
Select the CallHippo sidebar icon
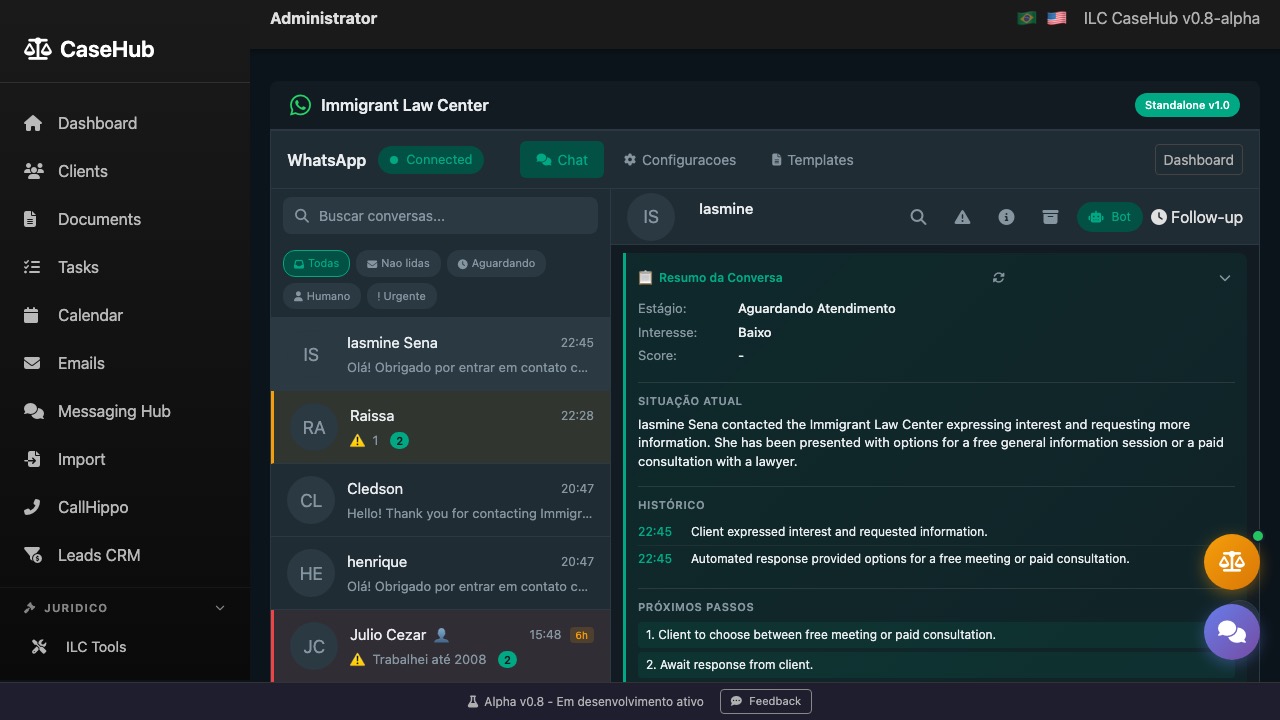point(34,507)
